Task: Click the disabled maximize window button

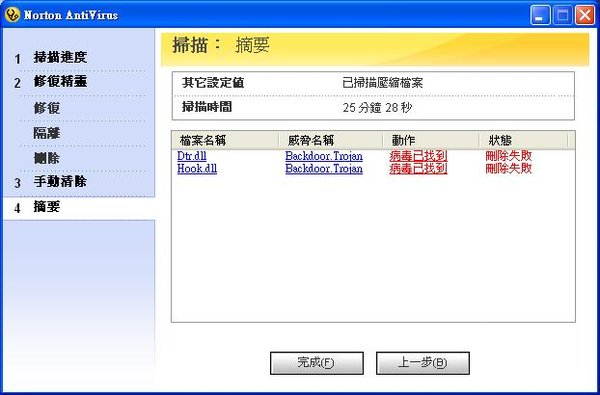Action: [x=562, y=16]
